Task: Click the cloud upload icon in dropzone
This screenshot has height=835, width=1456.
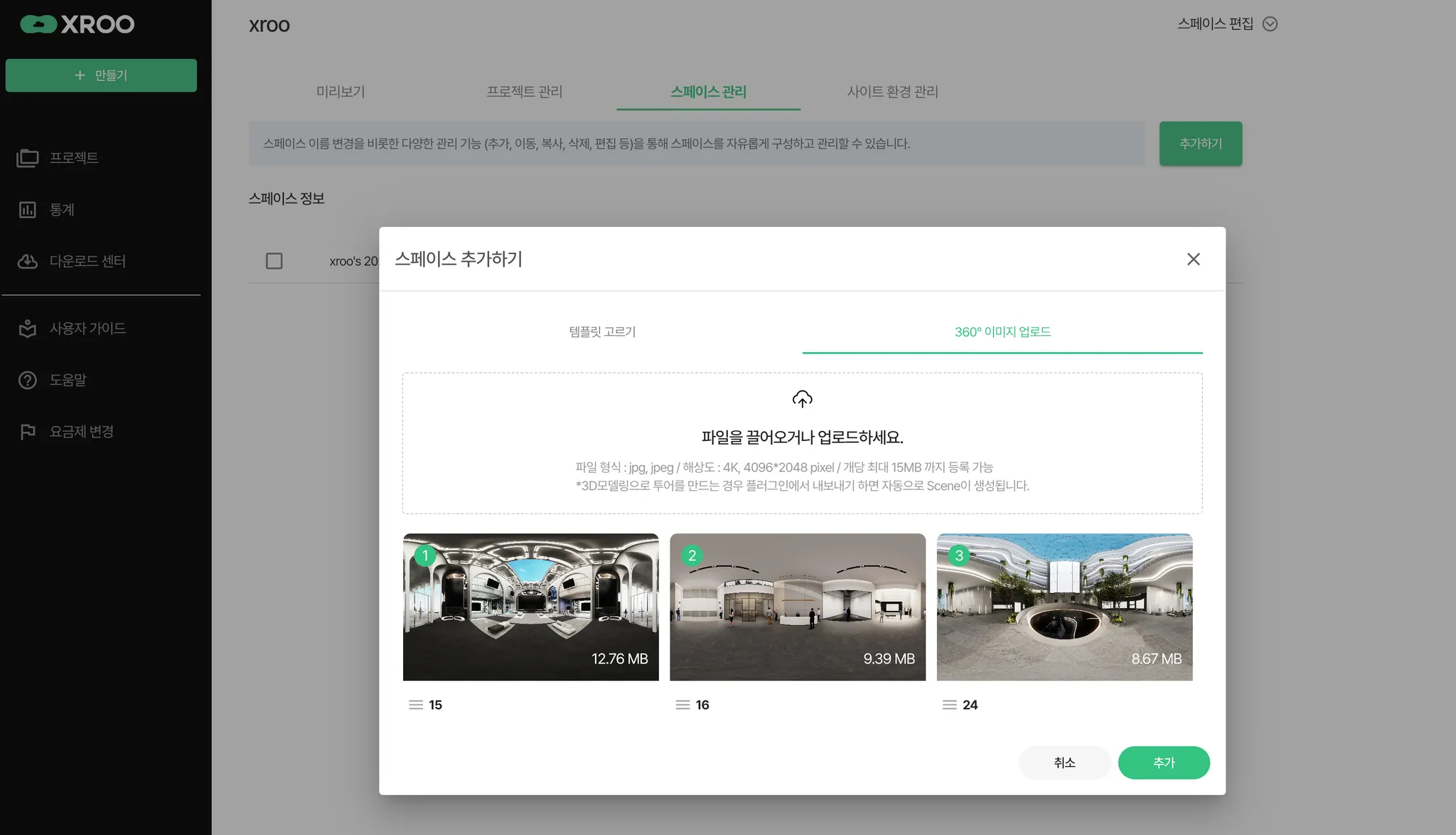Action: click(x=802, y=399)
